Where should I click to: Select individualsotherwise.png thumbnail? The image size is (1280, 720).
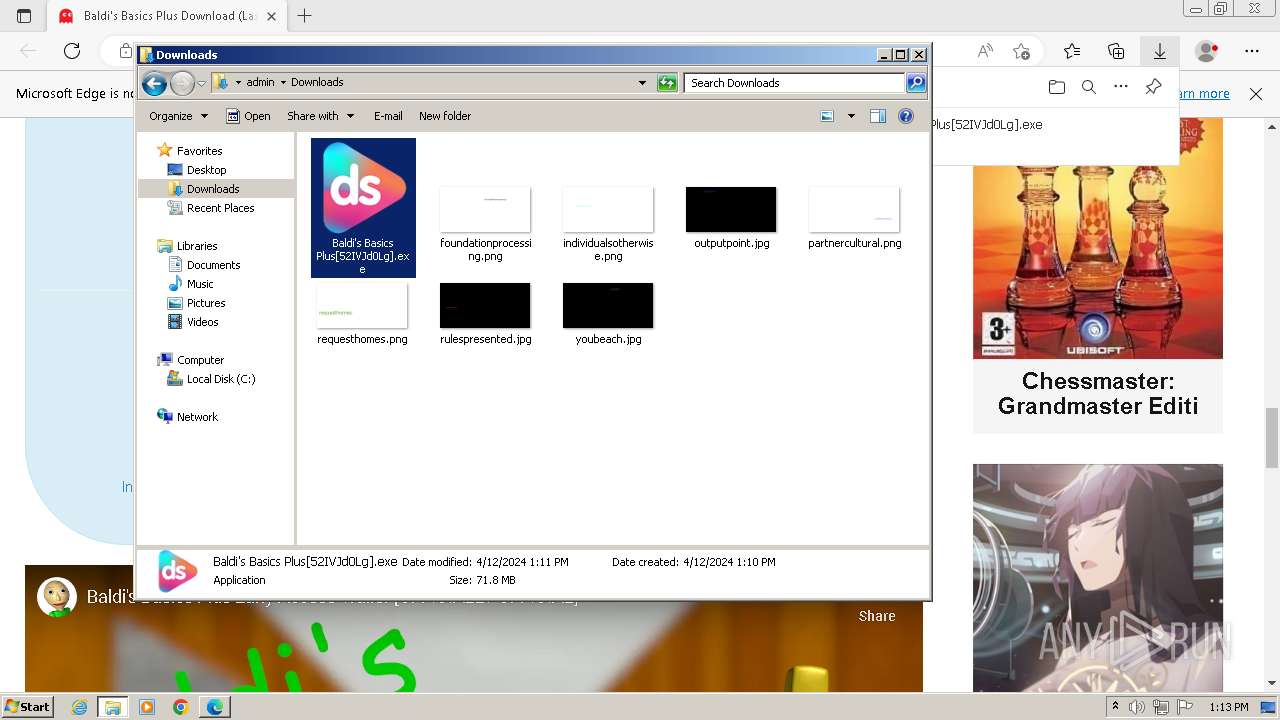point(608,209)
